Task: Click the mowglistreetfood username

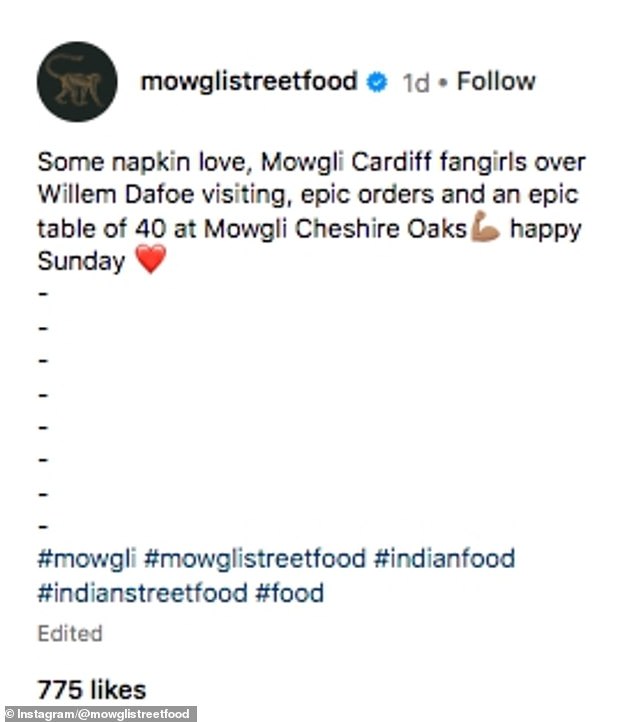Action: (x=249, y=82)
